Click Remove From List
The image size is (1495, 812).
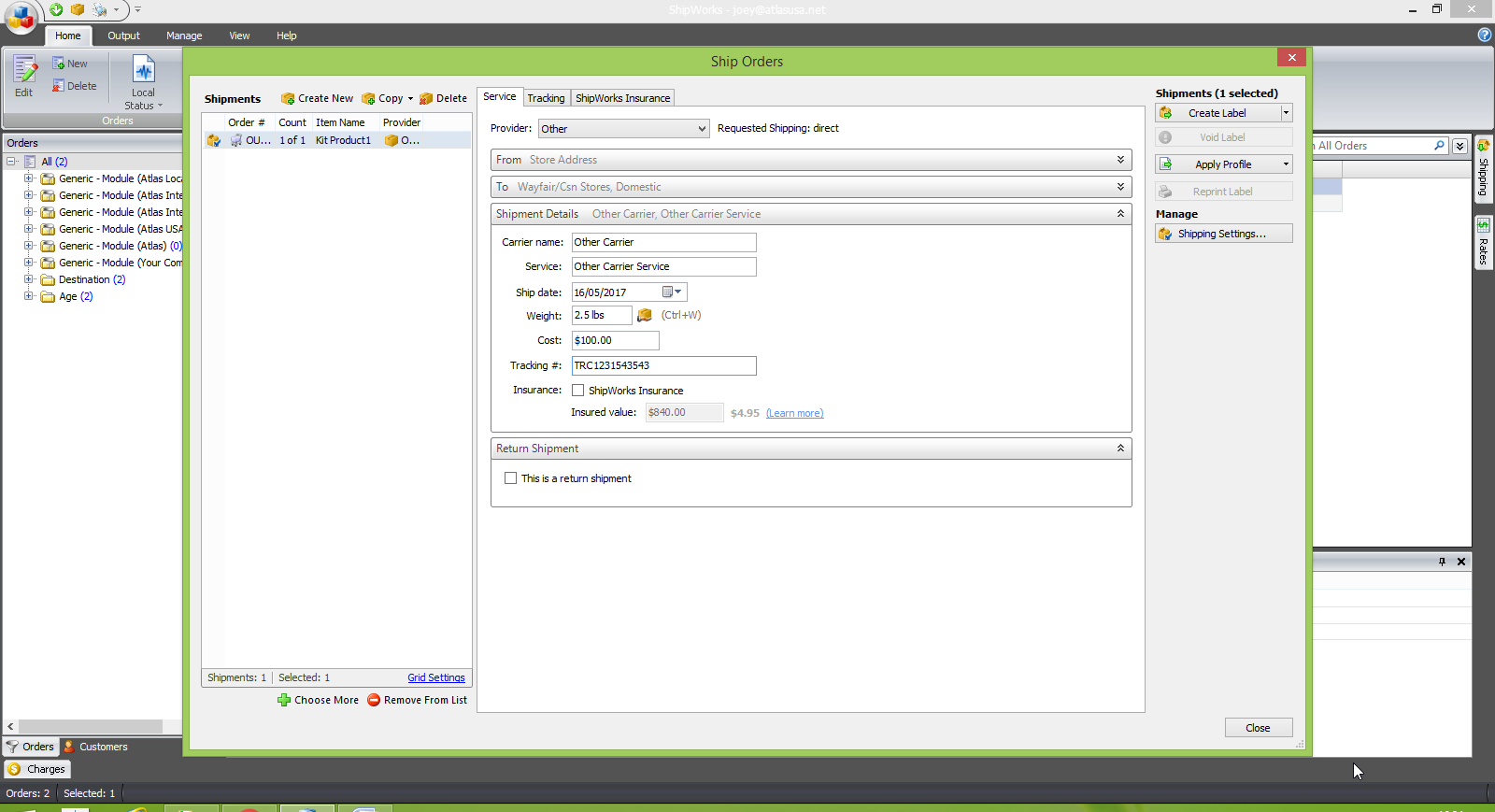point(418,700)
